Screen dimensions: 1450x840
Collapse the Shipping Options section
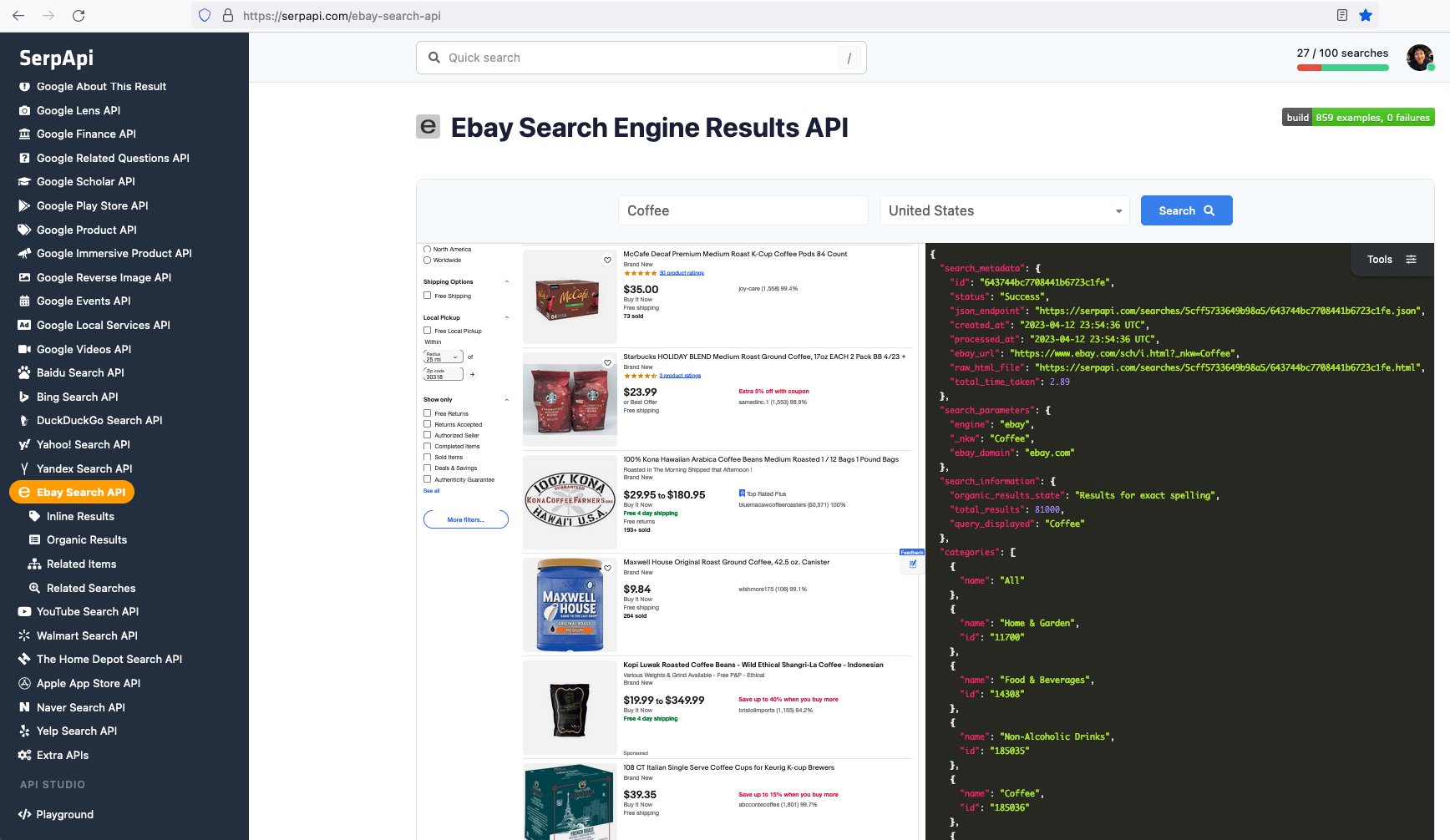505,281
